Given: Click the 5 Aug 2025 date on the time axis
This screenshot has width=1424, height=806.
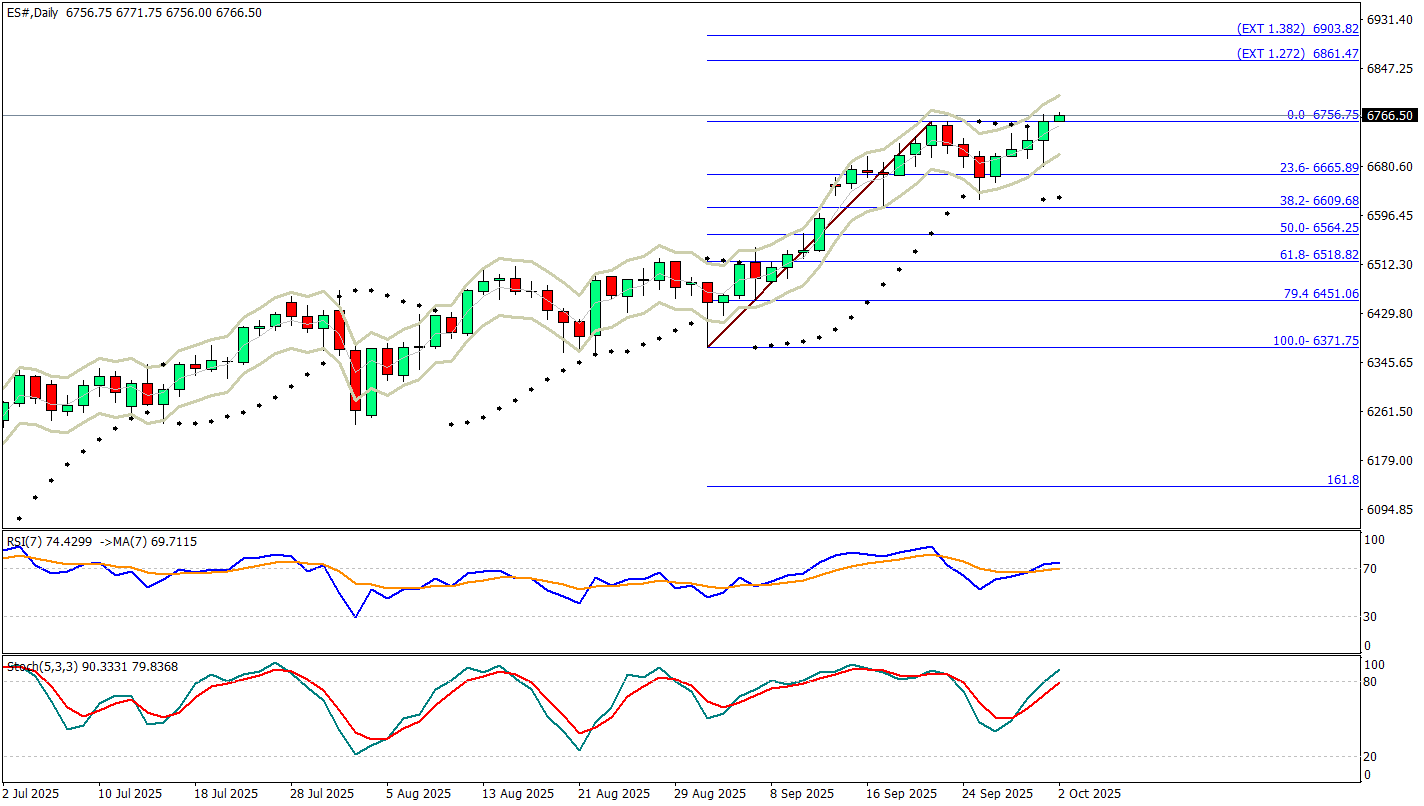Looking at the screenshot, I should coord(415,794).
